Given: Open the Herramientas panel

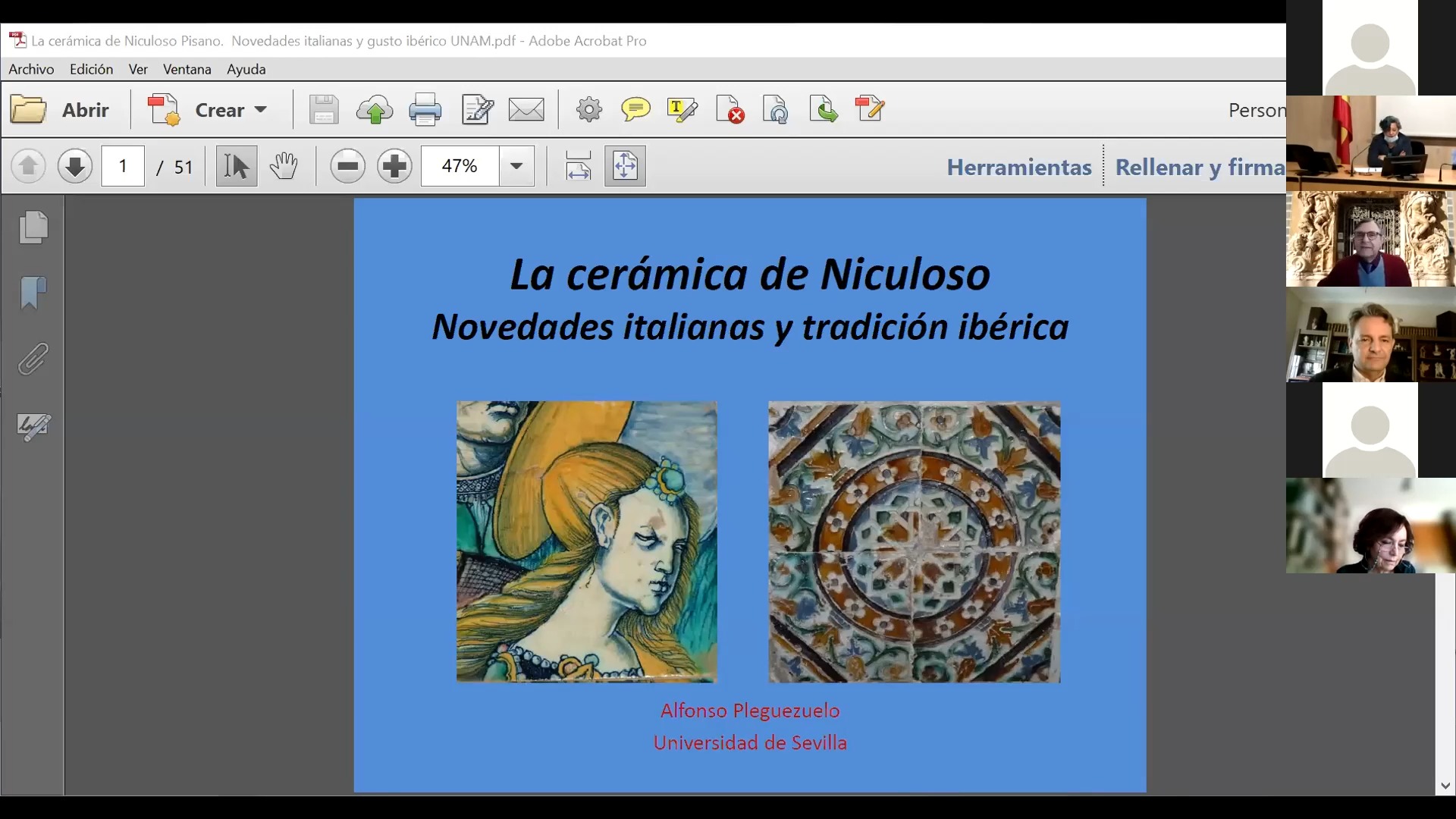Looking at the screenshot, I should click(1018, 167).
